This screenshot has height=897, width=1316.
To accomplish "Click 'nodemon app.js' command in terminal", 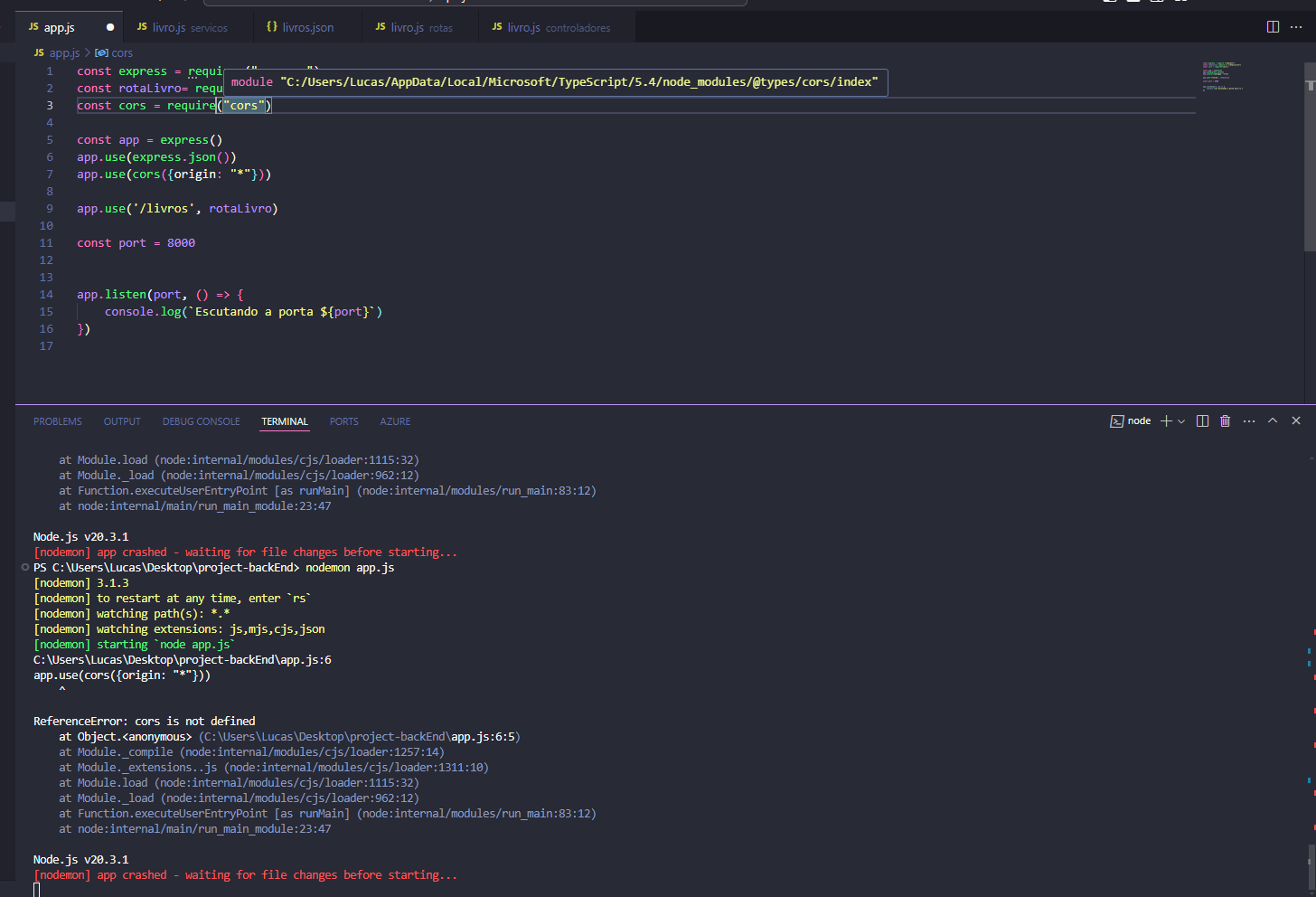I will pos(350,568).
